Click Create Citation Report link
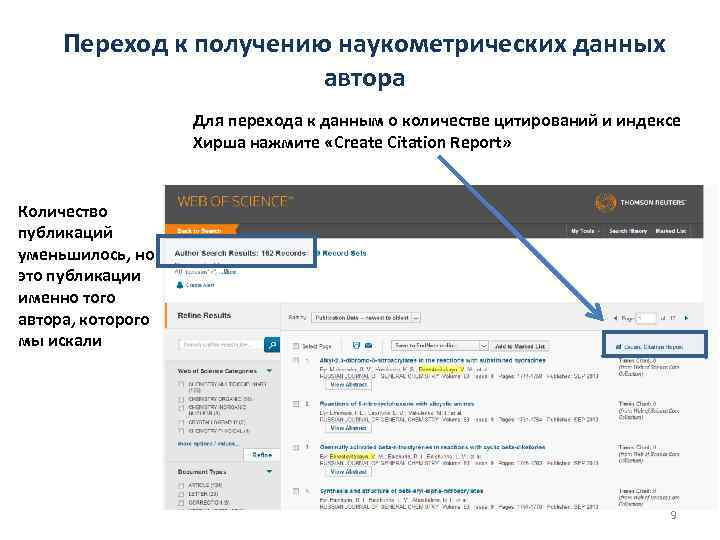720x540 pixels. 649,347
